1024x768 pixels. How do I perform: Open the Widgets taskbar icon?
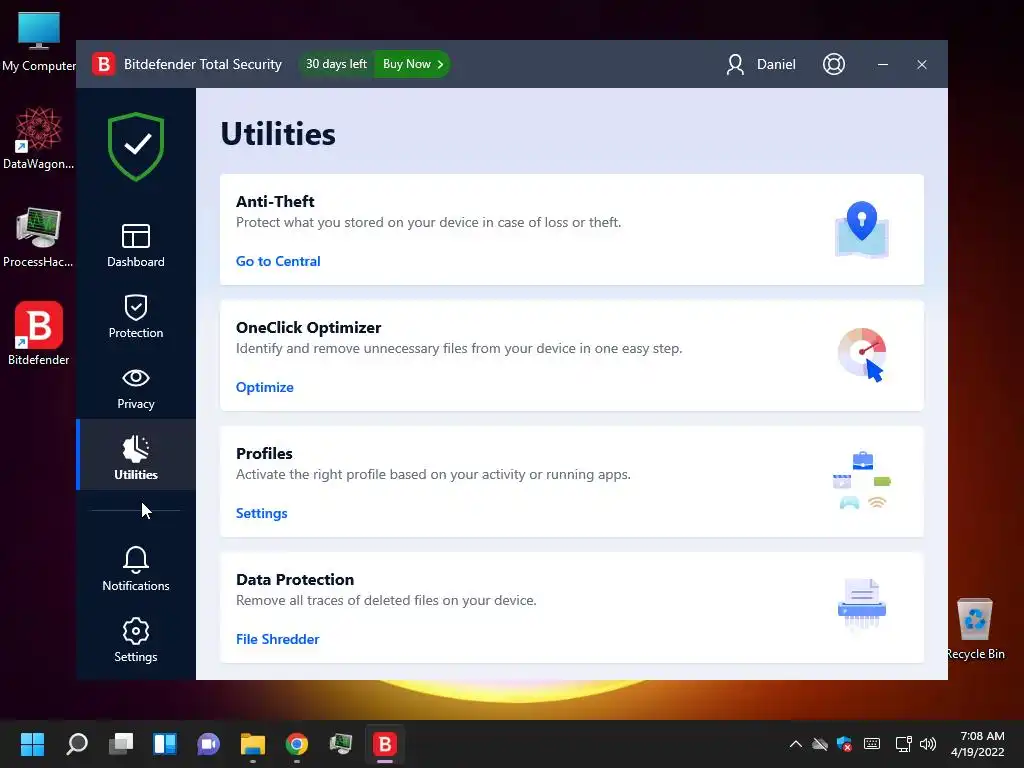[x=165, y=744]
